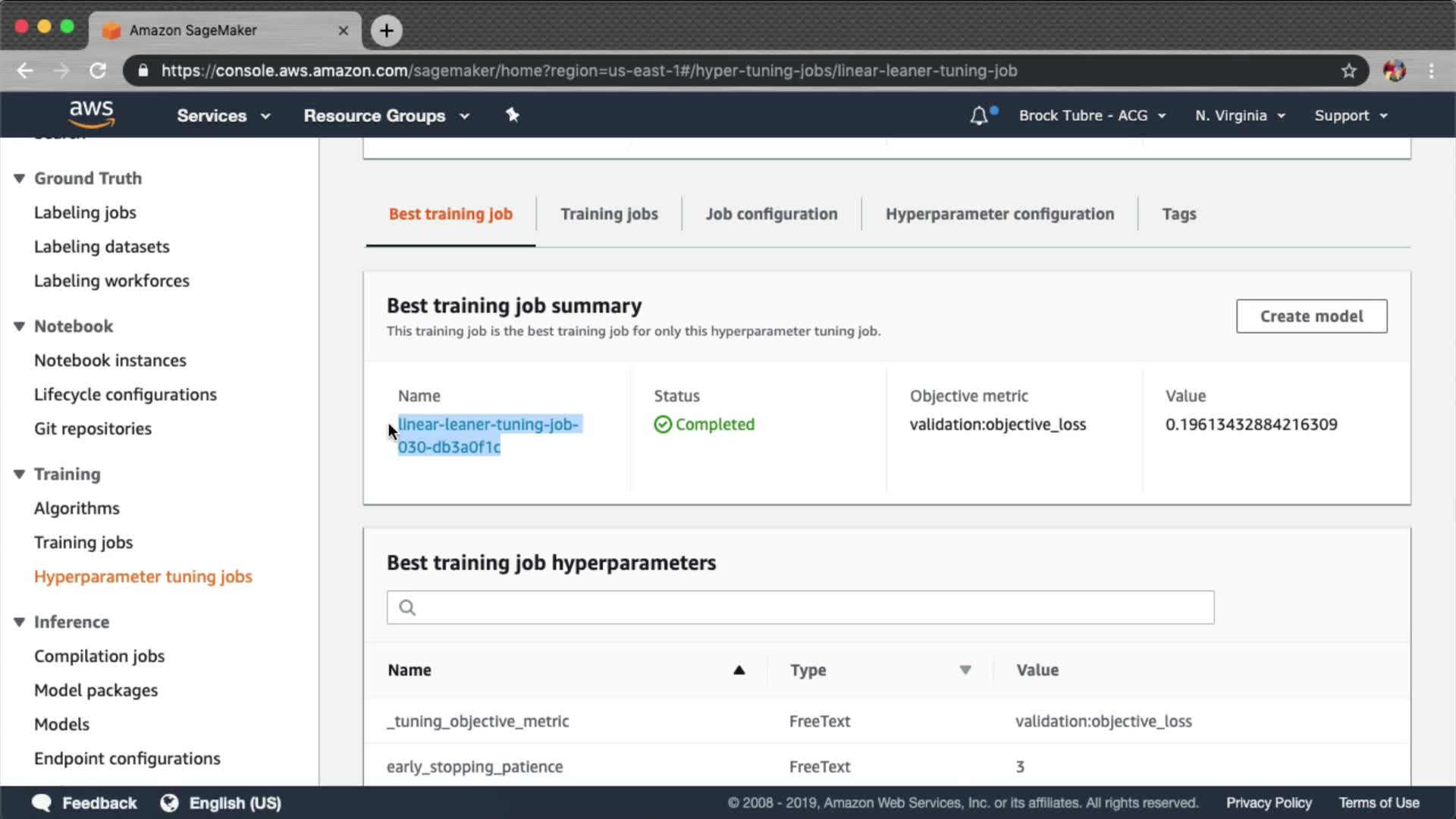1456x819 pixels.
Task: Open the Services dropdown menu
Action: (x=223, y=116)
